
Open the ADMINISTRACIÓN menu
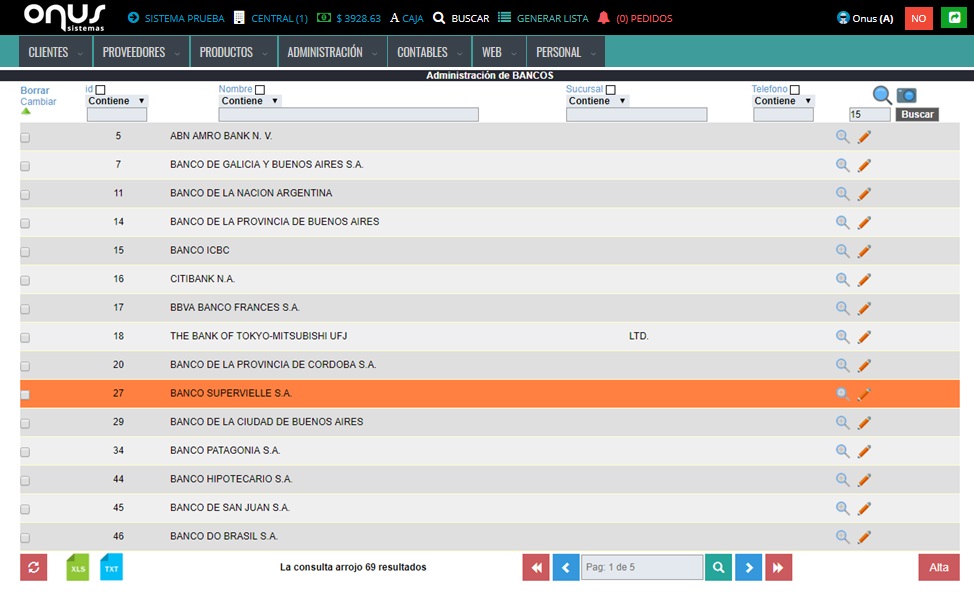(x=332, y=52)
